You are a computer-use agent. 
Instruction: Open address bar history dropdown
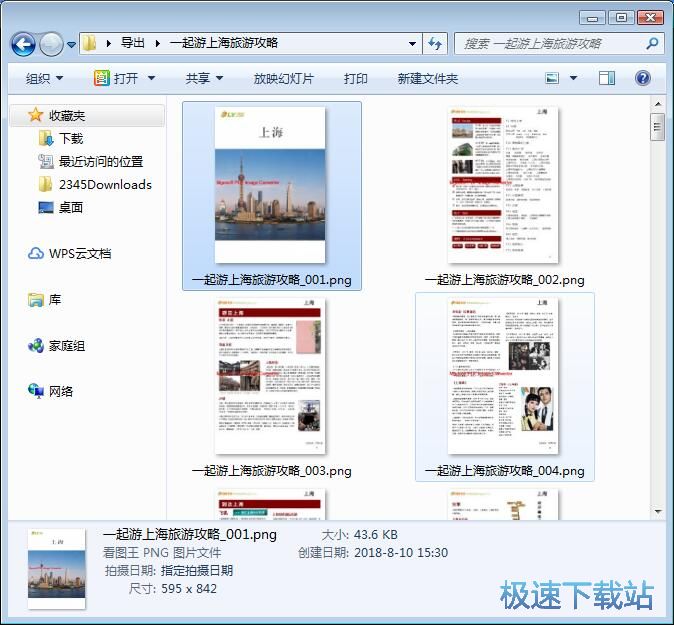[412, 44]
